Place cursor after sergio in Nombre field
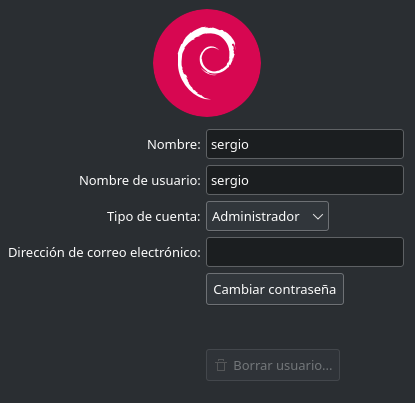The width and height of the screenshot is (415, 403). [250, 145]
